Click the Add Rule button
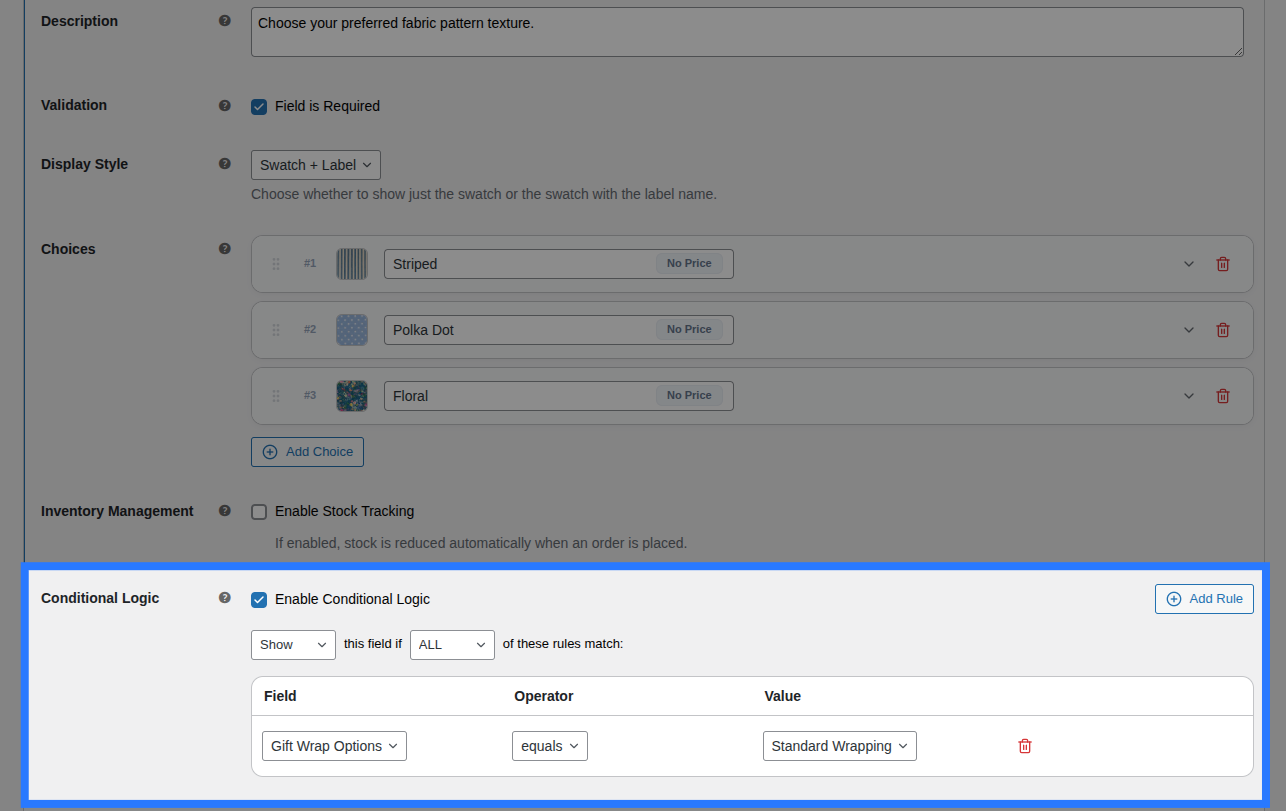1286x811 pixels. (1204, 599)
